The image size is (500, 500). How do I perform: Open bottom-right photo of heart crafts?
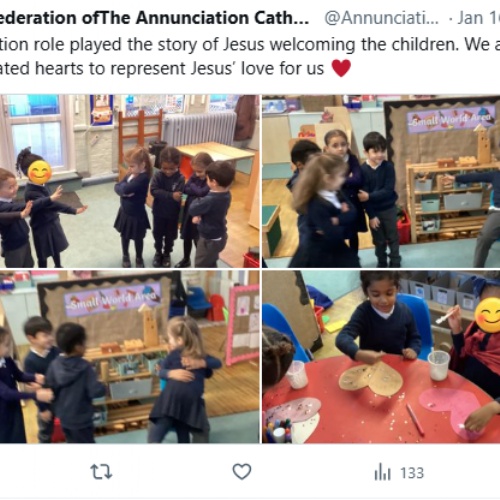tap(381, 357)
